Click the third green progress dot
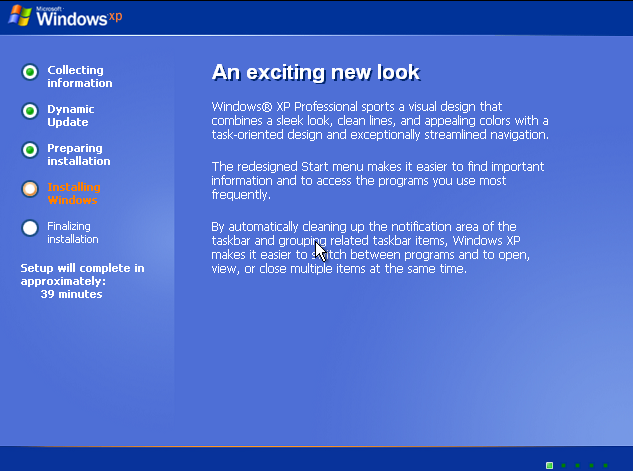The width and height of the screenshot is (633, 471). click(578, 465)
